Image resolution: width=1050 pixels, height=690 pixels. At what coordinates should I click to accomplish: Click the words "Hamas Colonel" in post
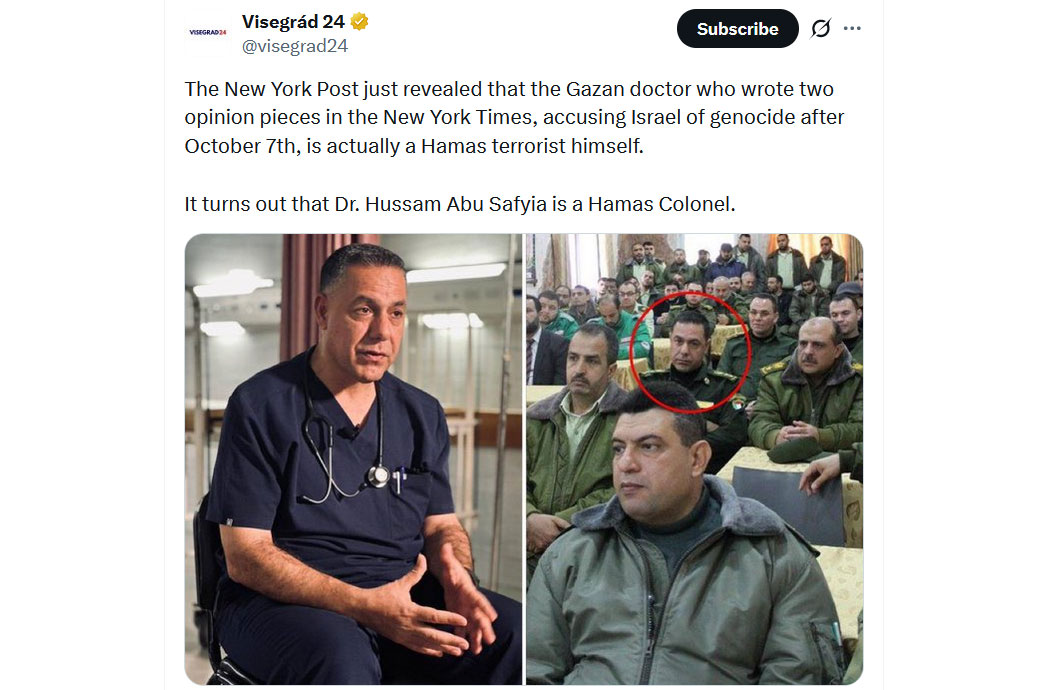tap(660, 204)
